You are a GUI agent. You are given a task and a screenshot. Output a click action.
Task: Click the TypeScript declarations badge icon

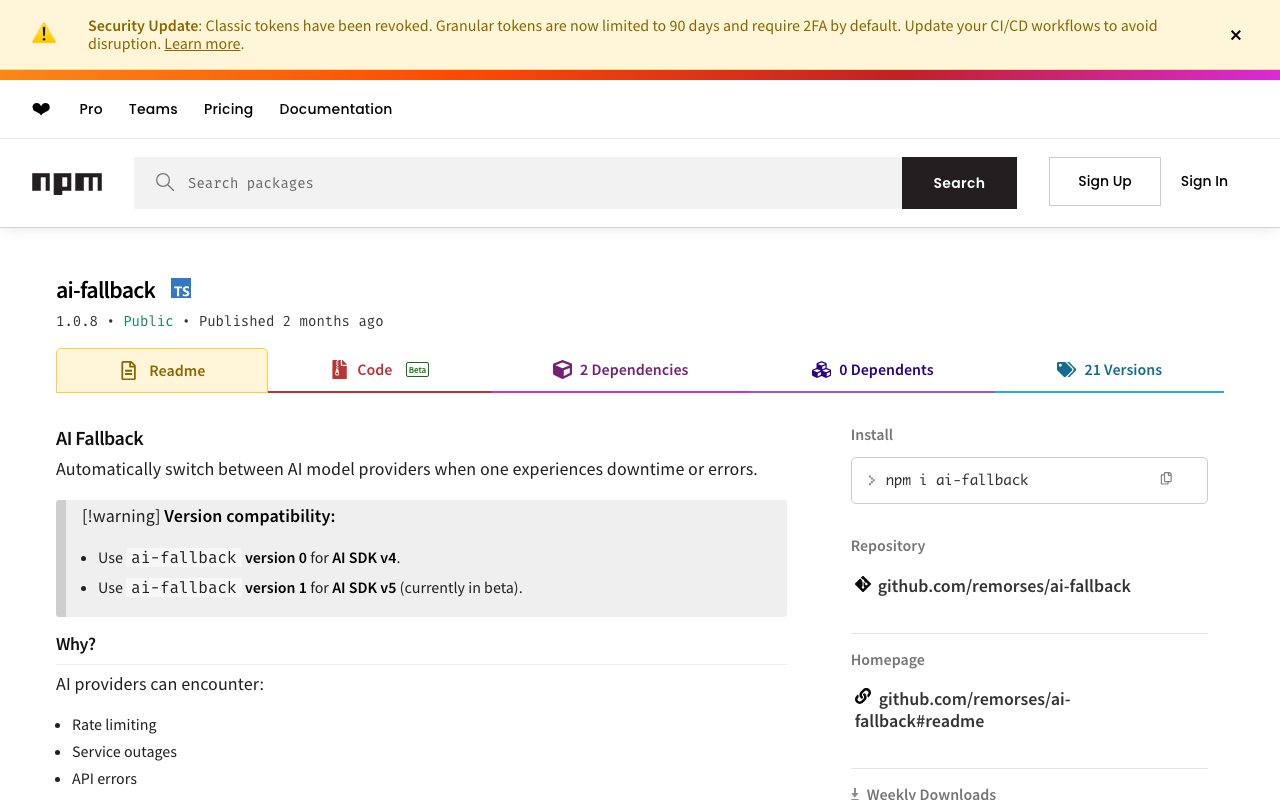point(181,289)
